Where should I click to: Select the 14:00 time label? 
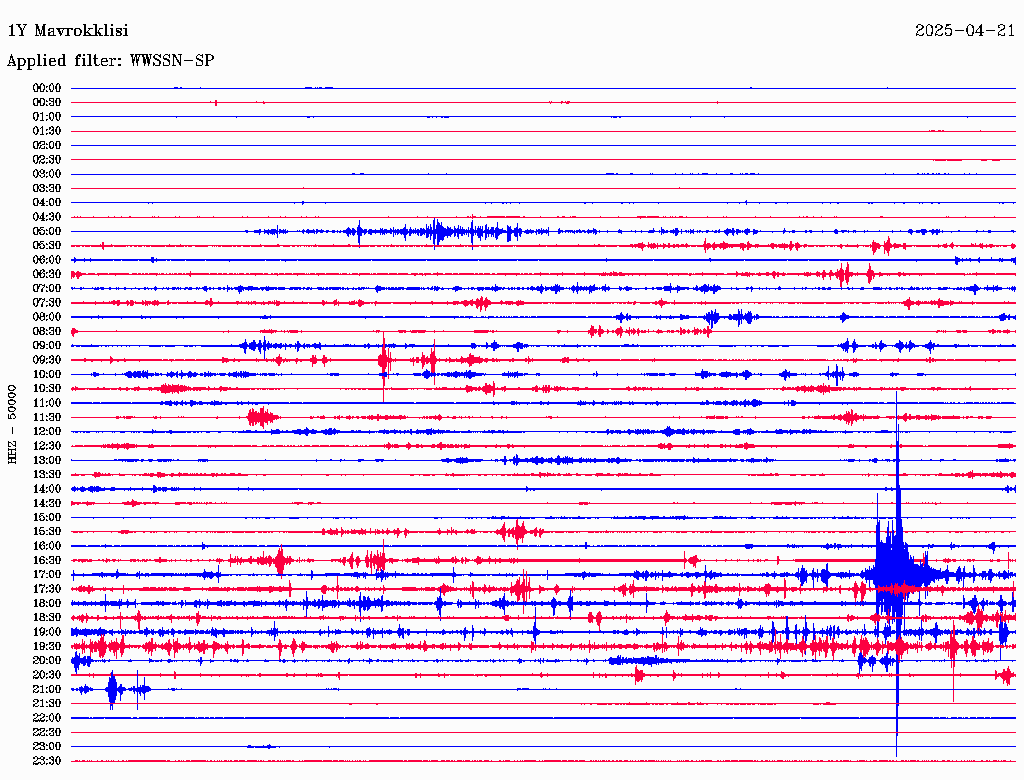point(47,489)
